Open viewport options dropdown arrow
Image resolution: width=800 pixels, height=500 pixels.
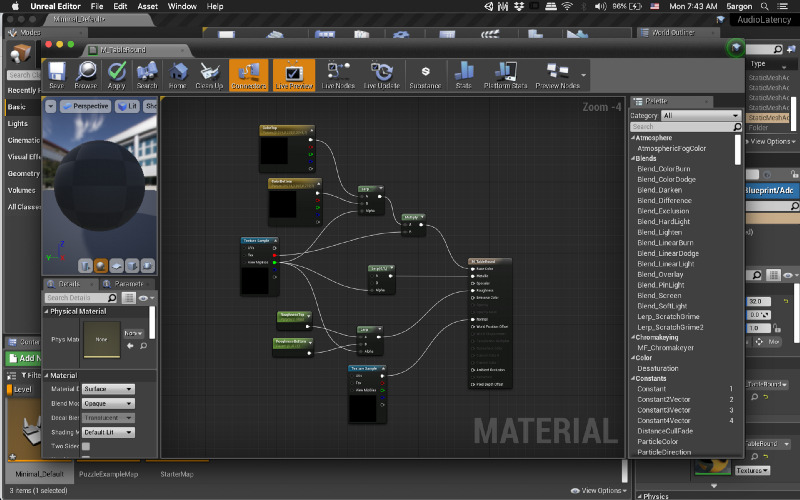click(x=51, y=106)
